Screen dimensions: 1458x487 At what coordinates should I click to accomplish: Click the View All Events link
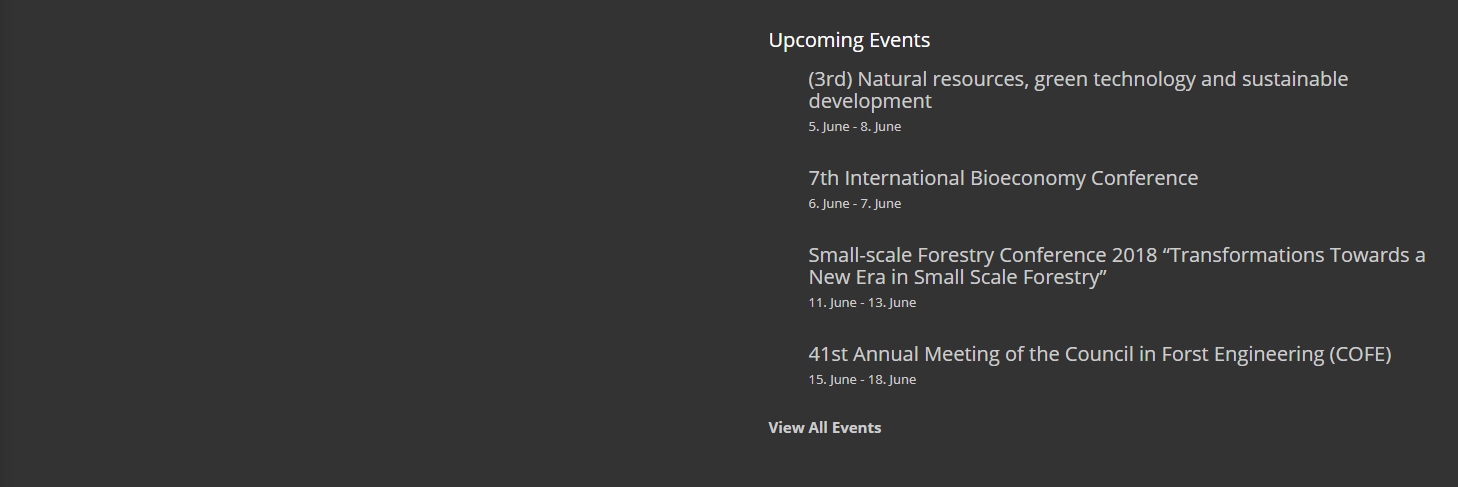pos(825,428)
